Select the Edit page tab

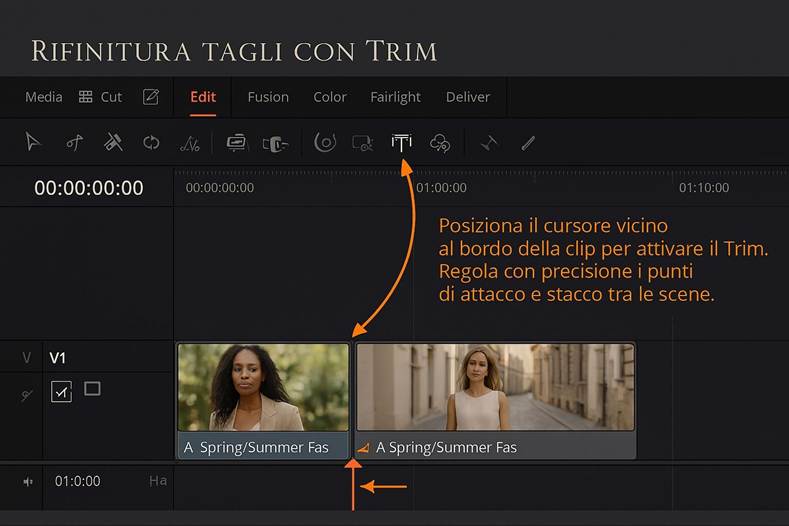[203, 97]
